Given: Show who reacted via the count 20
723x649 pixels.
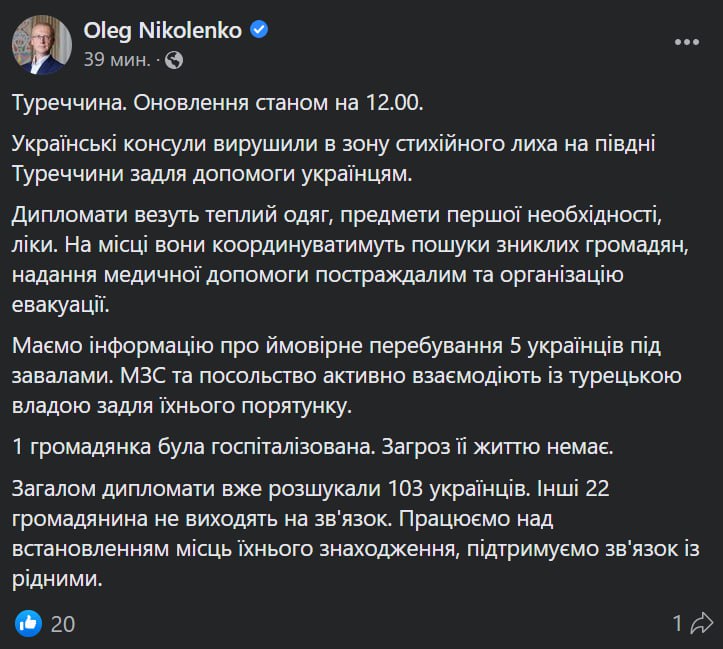Looking at the screenshot, I should 63,624.
